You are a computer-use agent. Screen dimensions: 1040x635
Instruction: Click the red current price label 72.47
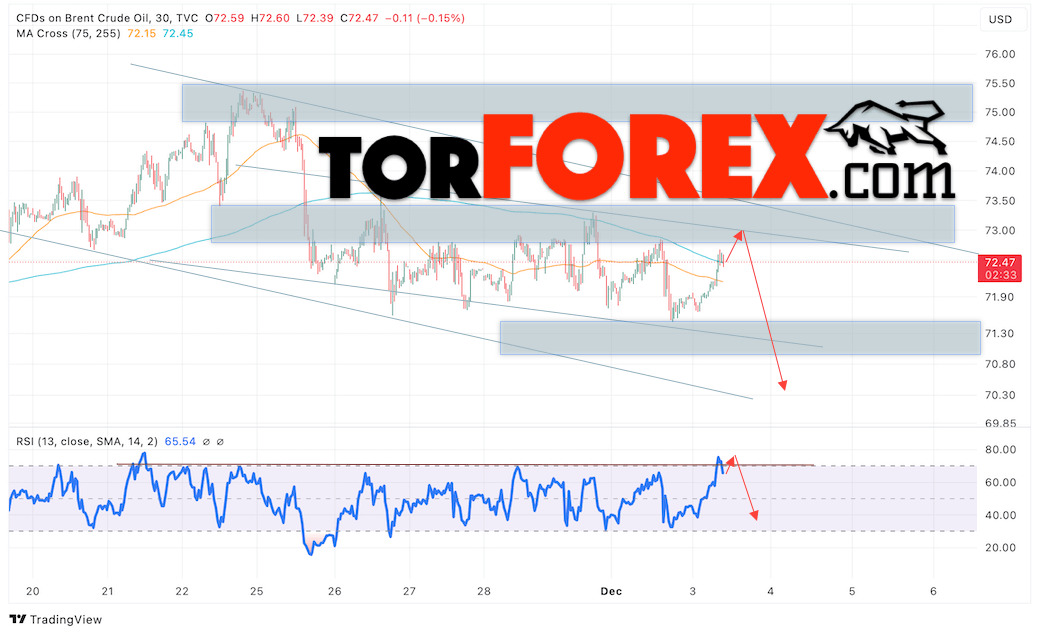tap(1000, 263)
